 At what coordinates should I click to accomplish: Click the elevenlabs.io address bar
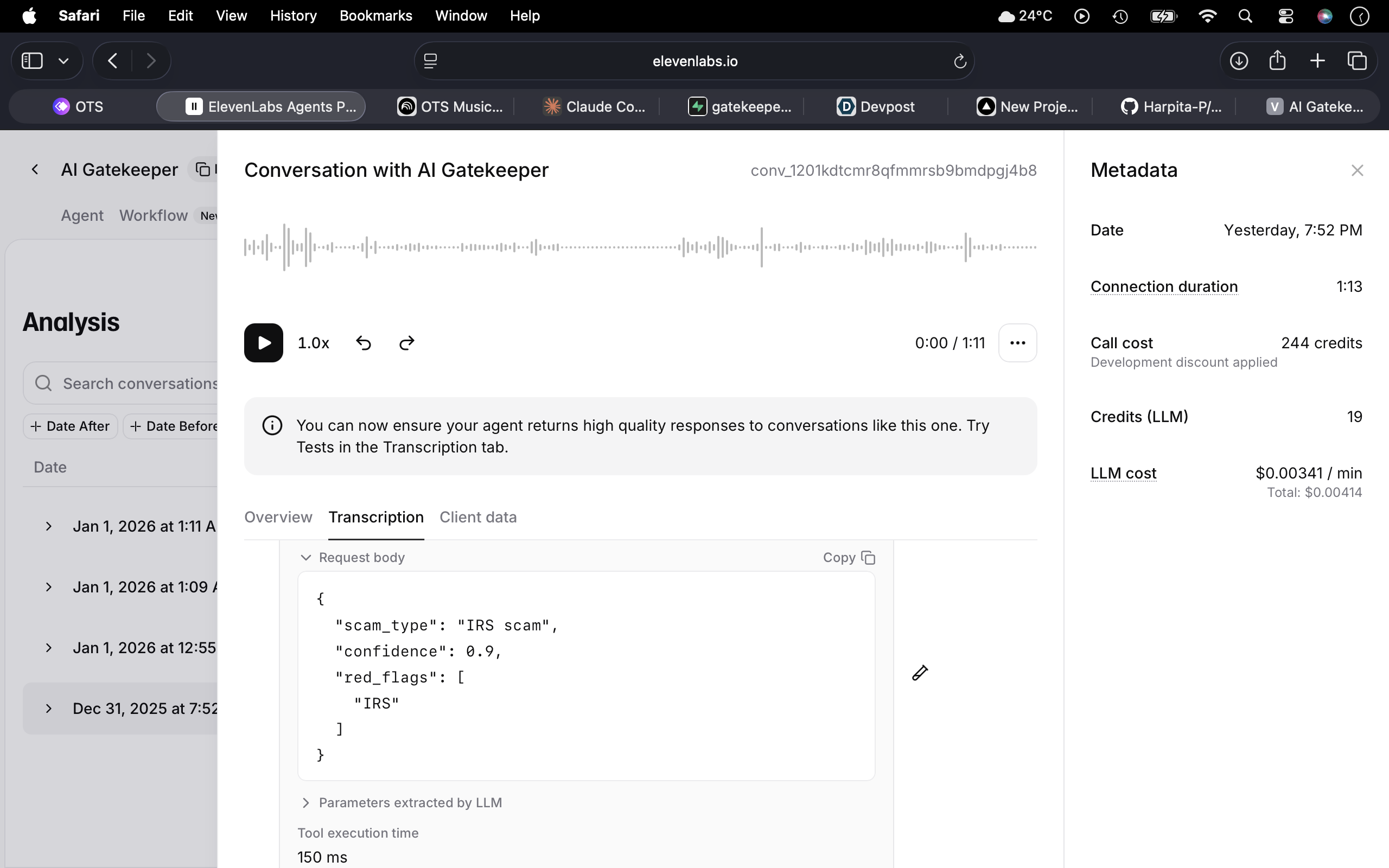[694, 61]
